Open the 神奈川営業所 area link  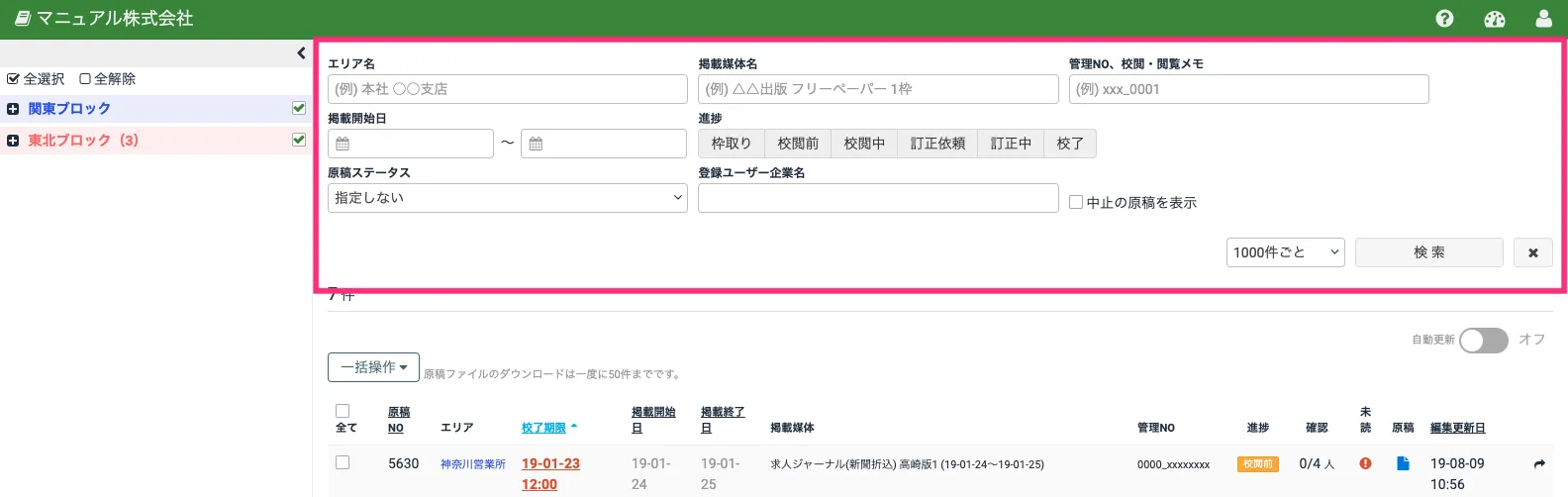[473, 464]
